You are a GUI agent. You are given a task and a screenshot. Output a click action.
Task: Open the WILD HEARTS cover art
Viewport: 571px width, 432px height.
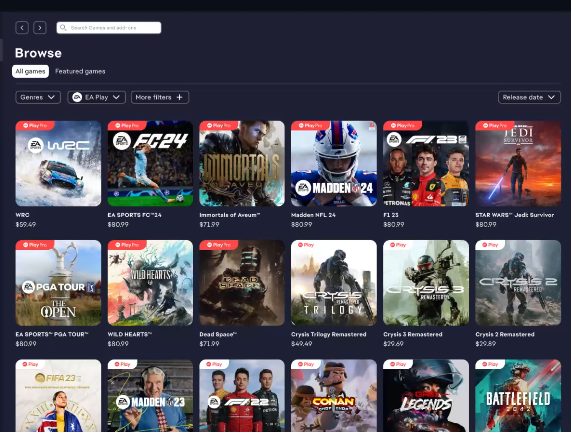coord(150,283)
